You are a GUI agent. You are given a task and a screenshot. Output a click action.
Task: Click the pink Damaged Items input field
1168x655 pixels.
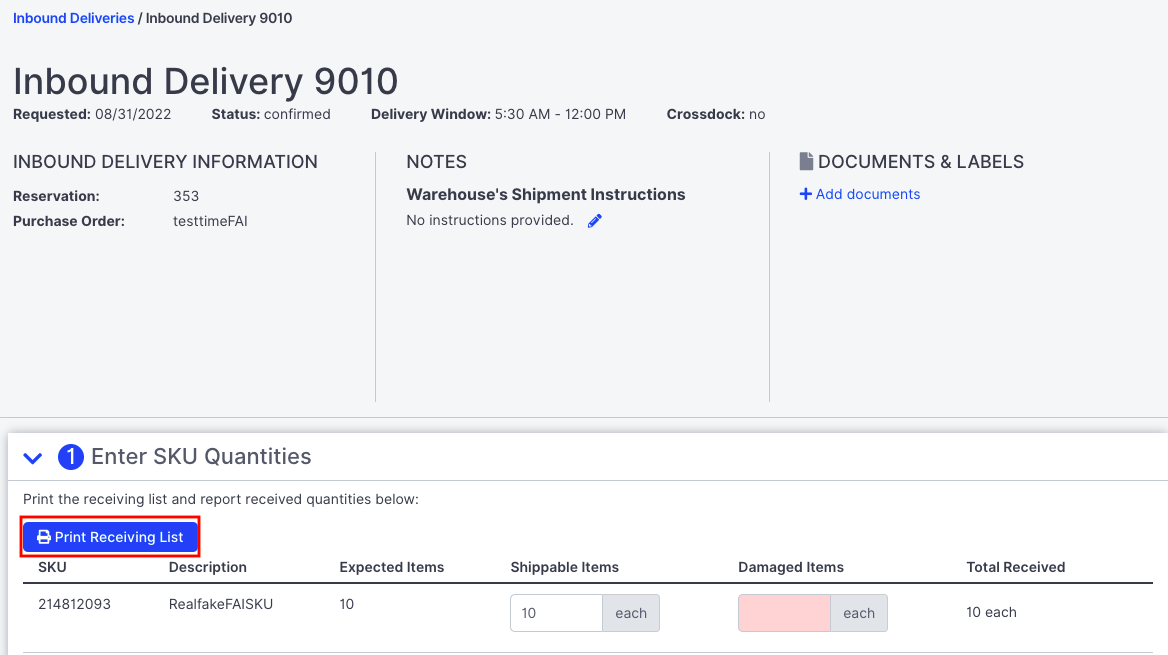[x=785, y=612]
